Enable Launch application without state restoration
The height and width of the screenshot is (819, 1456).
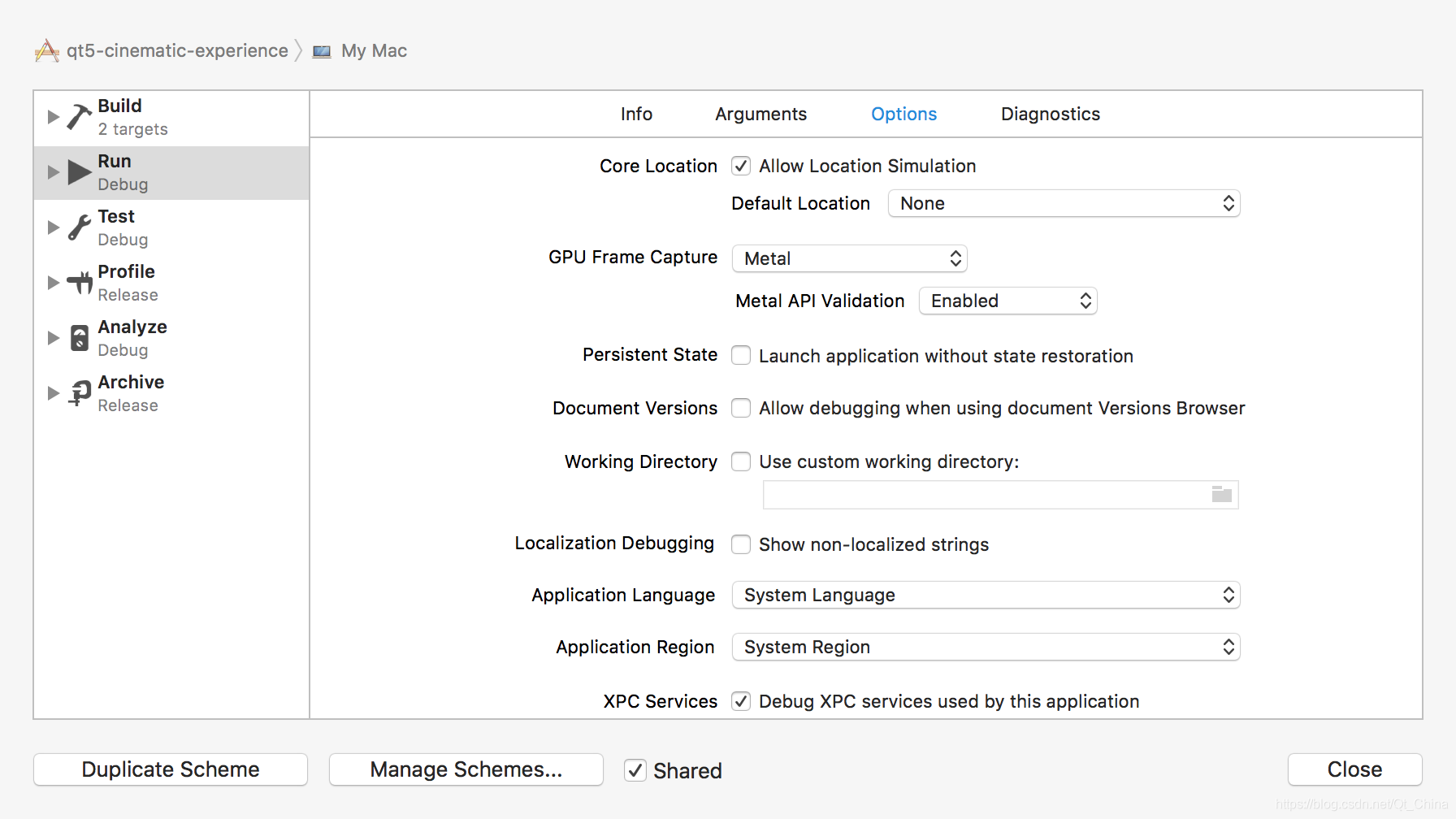741,355
